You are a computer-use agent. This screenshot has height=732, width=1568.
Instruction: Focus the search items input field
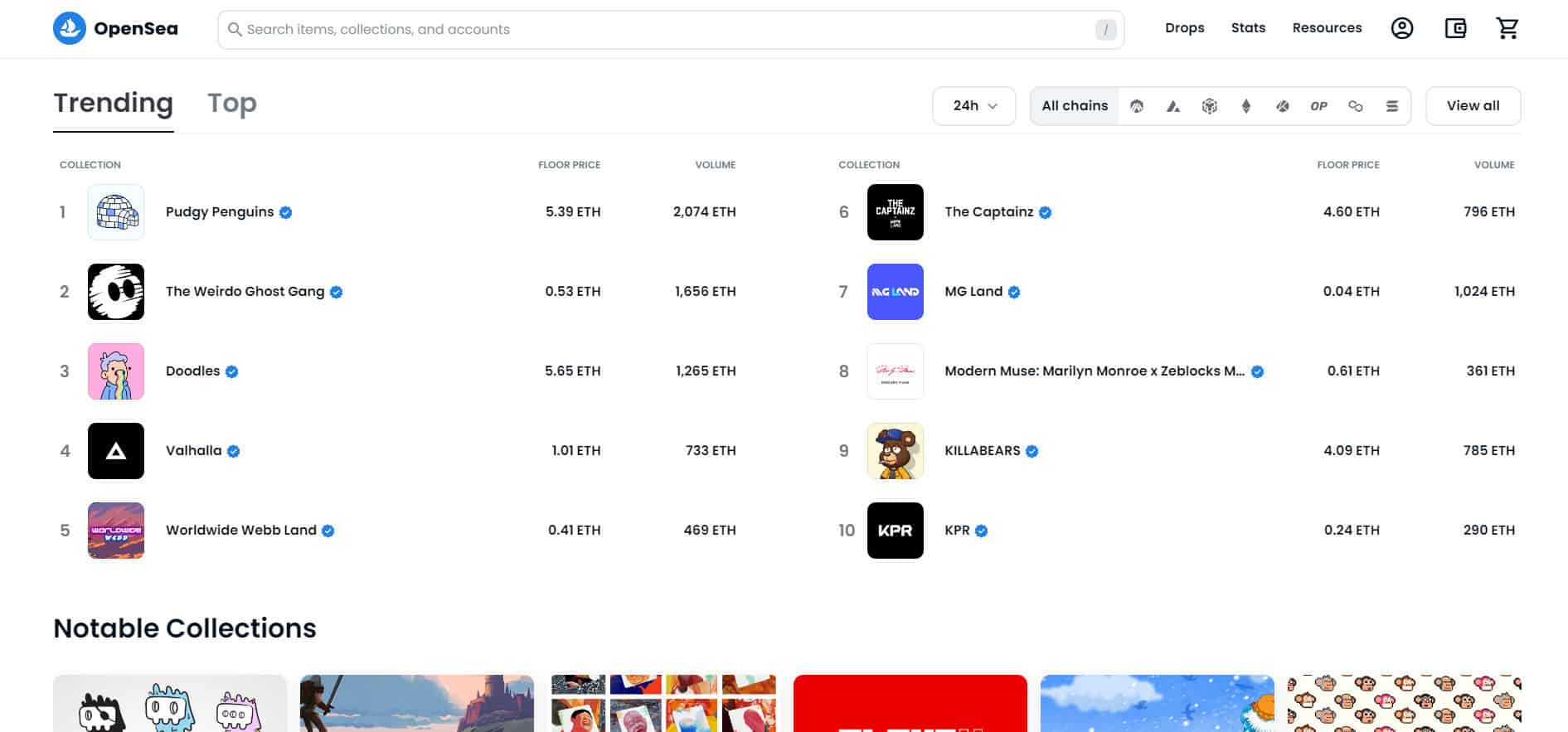[663, 30]
